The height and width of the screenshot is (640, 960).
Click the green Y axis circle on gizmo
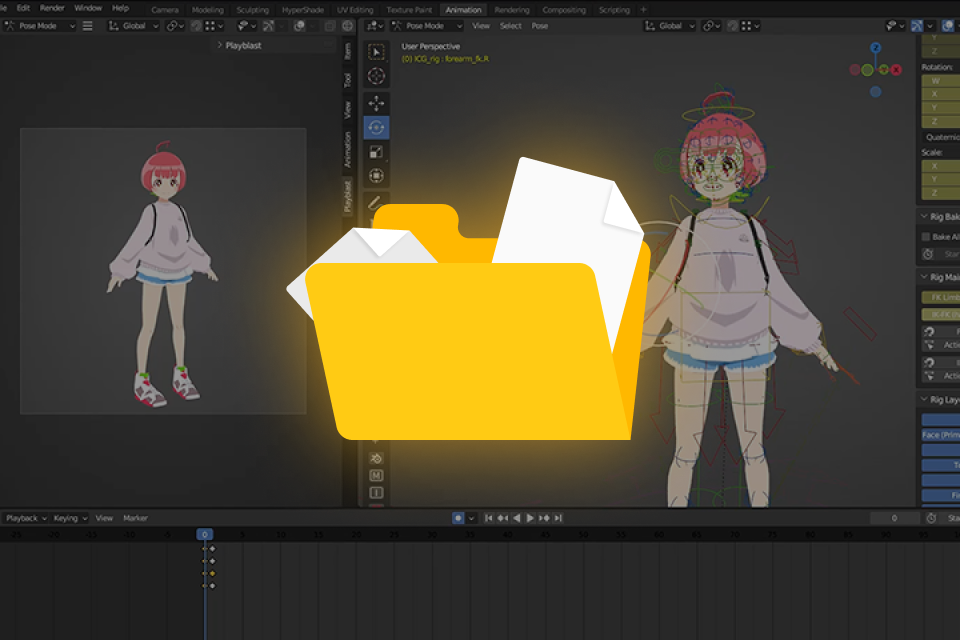click(x=867, y=70)
